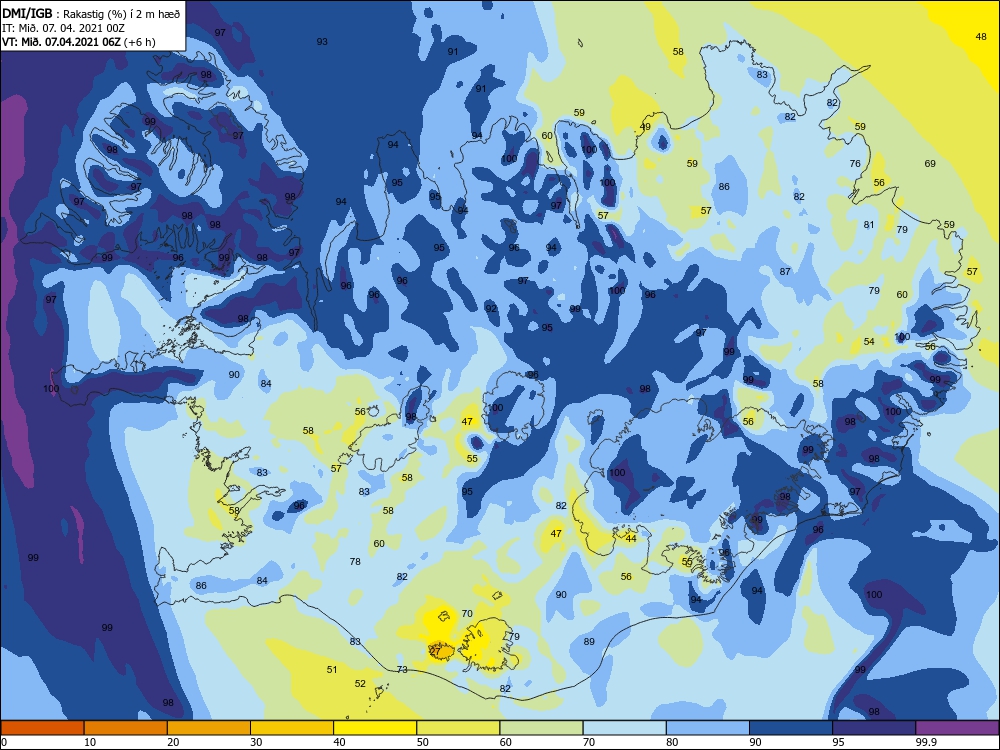Click the map value 78
The width and height of the screenshot is (1000, 750).
click(355, 561)
